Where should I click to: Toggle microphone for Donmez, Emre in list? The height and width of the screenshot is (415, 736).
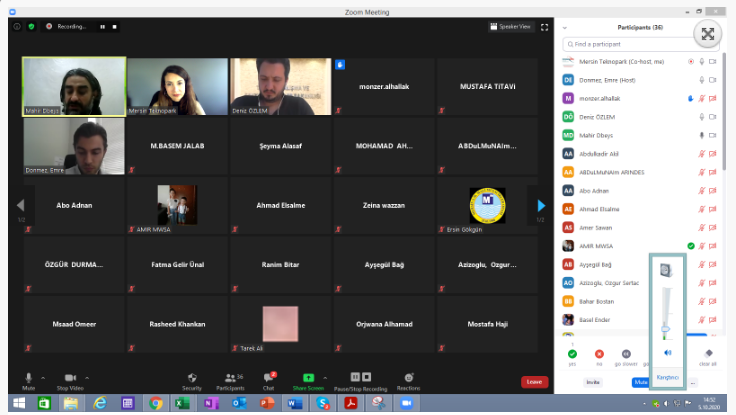(x=702, y=80)
